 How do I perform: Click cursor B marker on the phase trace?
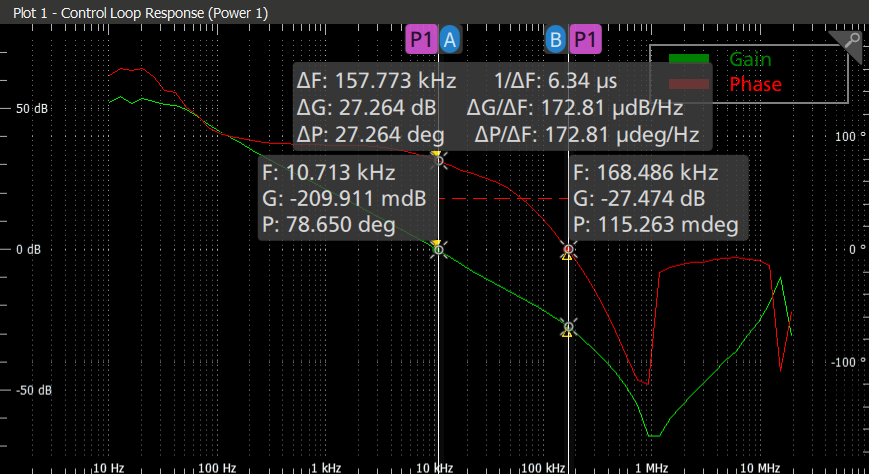click(x=568, y=249)
